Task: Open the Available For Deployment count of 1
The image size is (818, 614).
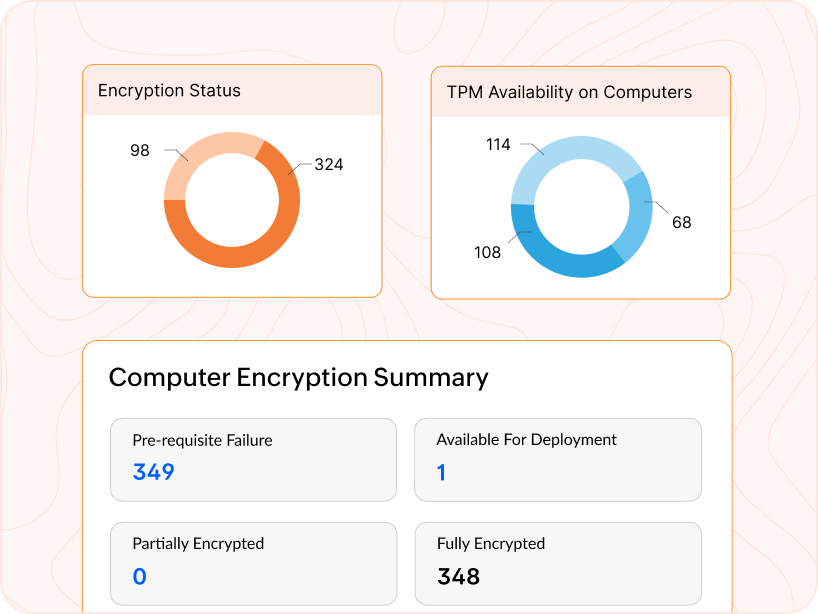Action: [441, 472]
